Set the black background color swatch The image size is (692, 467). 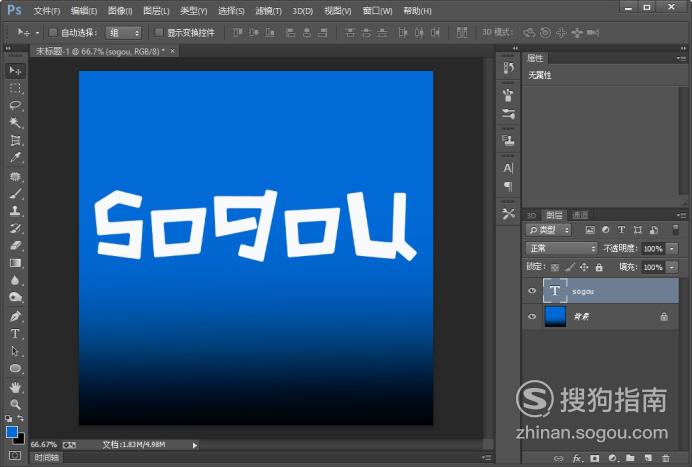point(20,440)
